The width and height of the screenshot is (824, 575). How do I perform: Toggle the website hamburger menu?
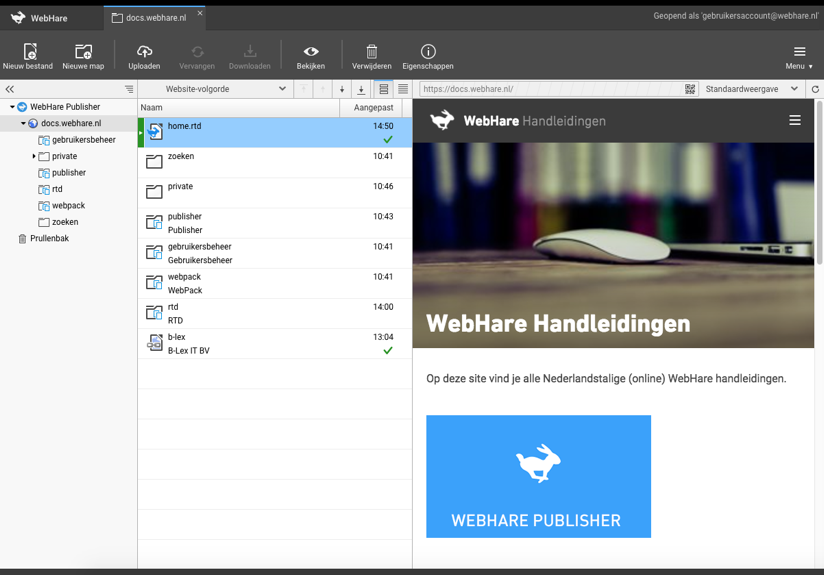click(x=795, y=120)
